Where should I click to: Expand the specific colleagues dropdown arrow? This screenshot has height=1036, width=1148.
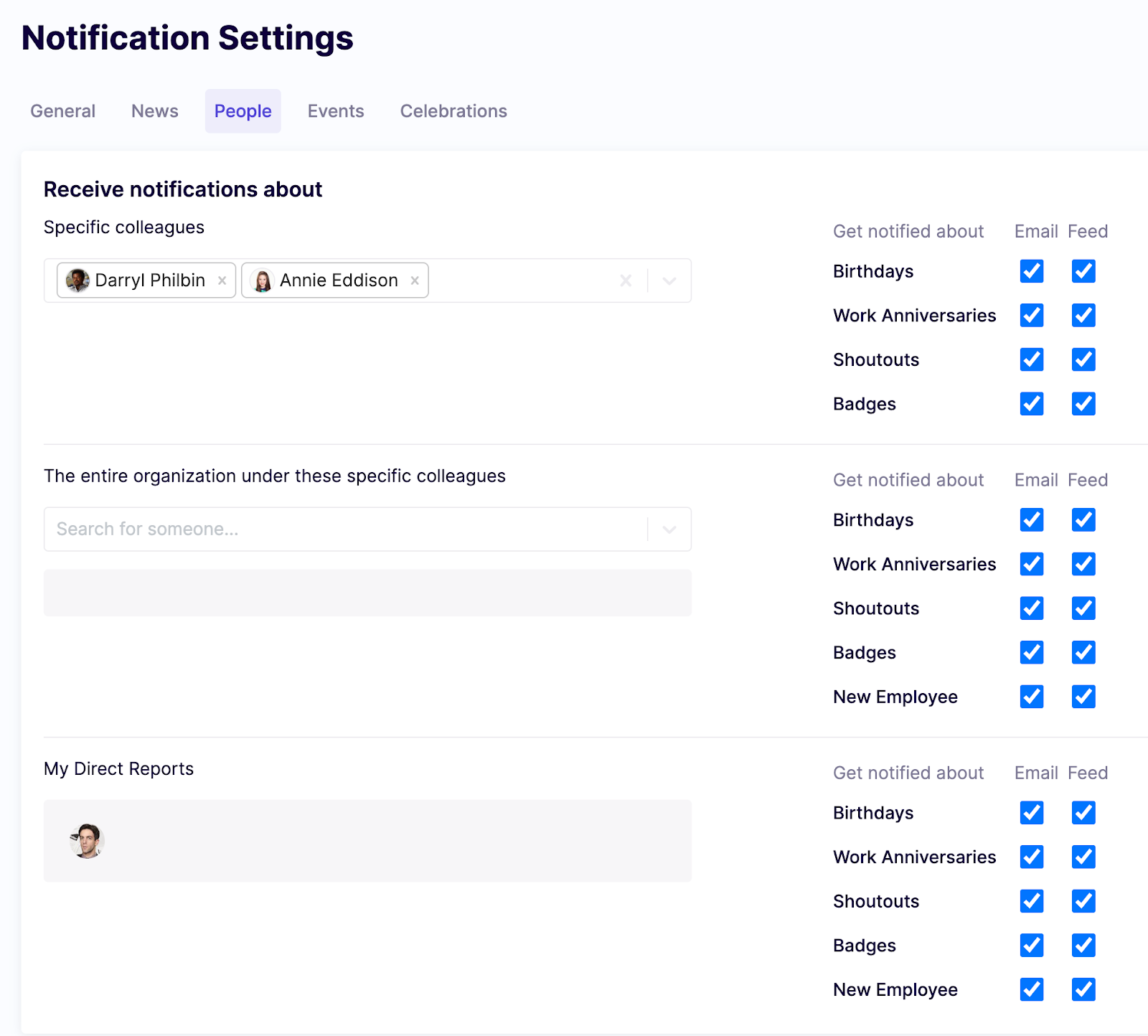coord(669,281)
